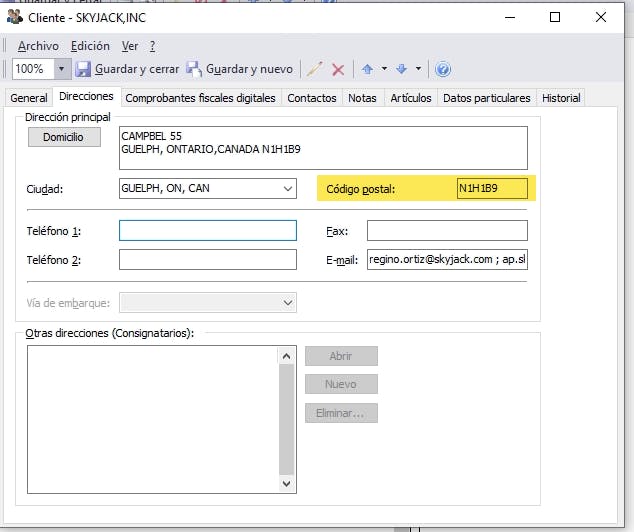This screenshot has height=532, width=634.
Task: Click the pencil edit icon in toolbar
Action: [315, 69]
